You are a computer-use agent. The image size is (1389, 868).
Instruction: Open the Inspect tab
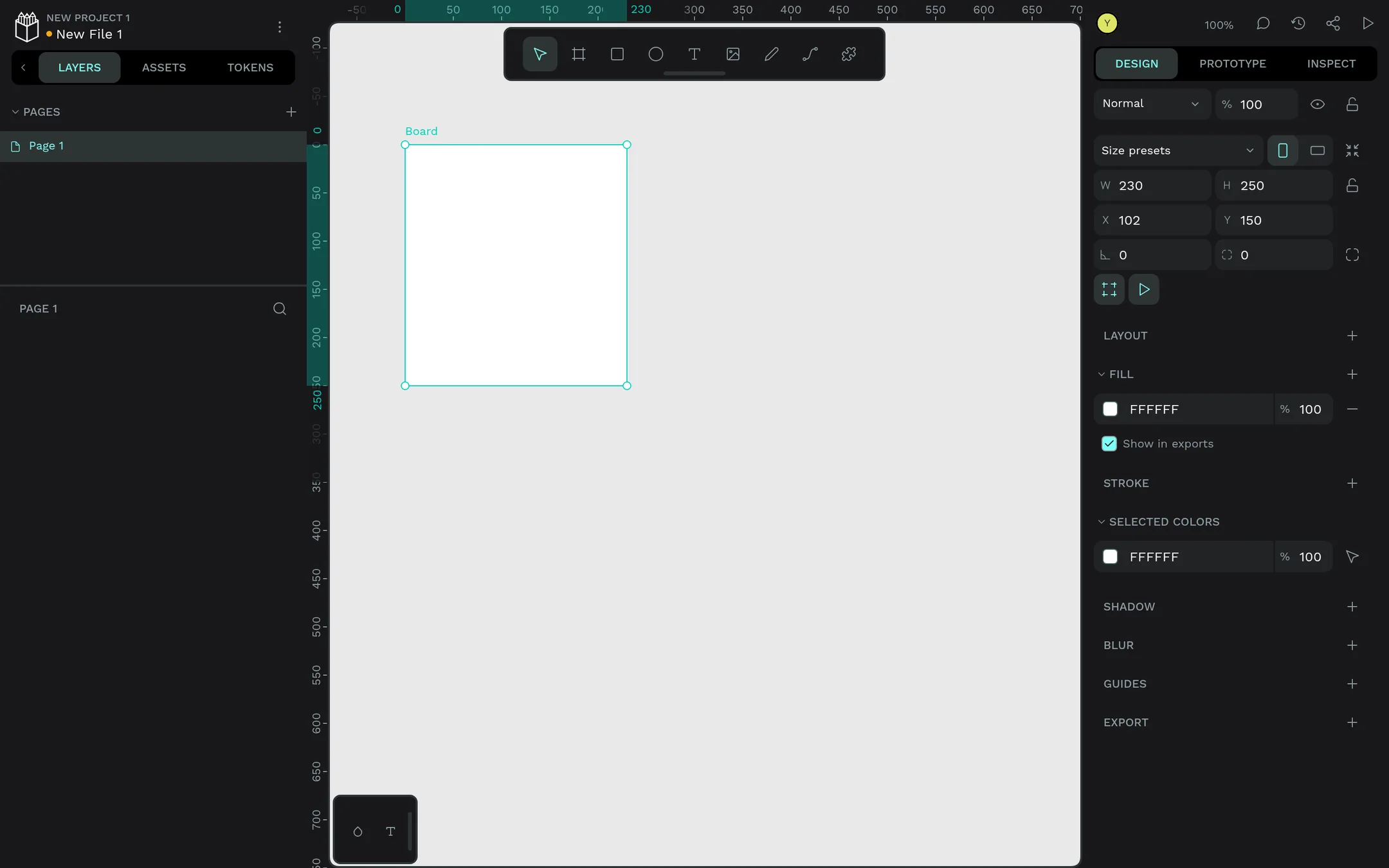pyautogui.click(x=1330, y=64)
